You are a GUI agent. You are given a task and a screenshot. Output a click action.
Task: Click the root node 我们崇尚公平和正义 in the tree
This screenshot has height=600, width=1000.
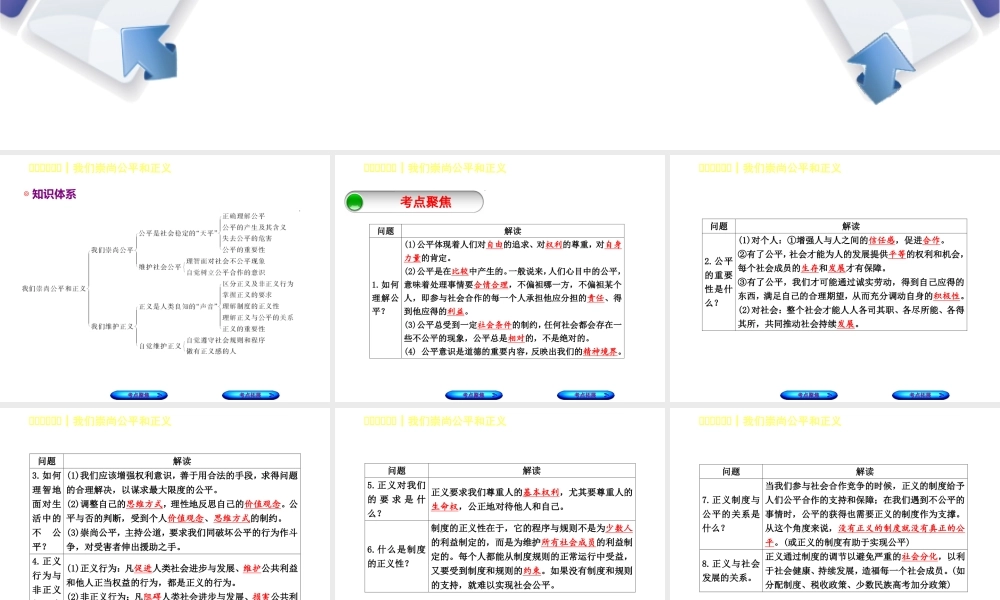pos(54,289)
